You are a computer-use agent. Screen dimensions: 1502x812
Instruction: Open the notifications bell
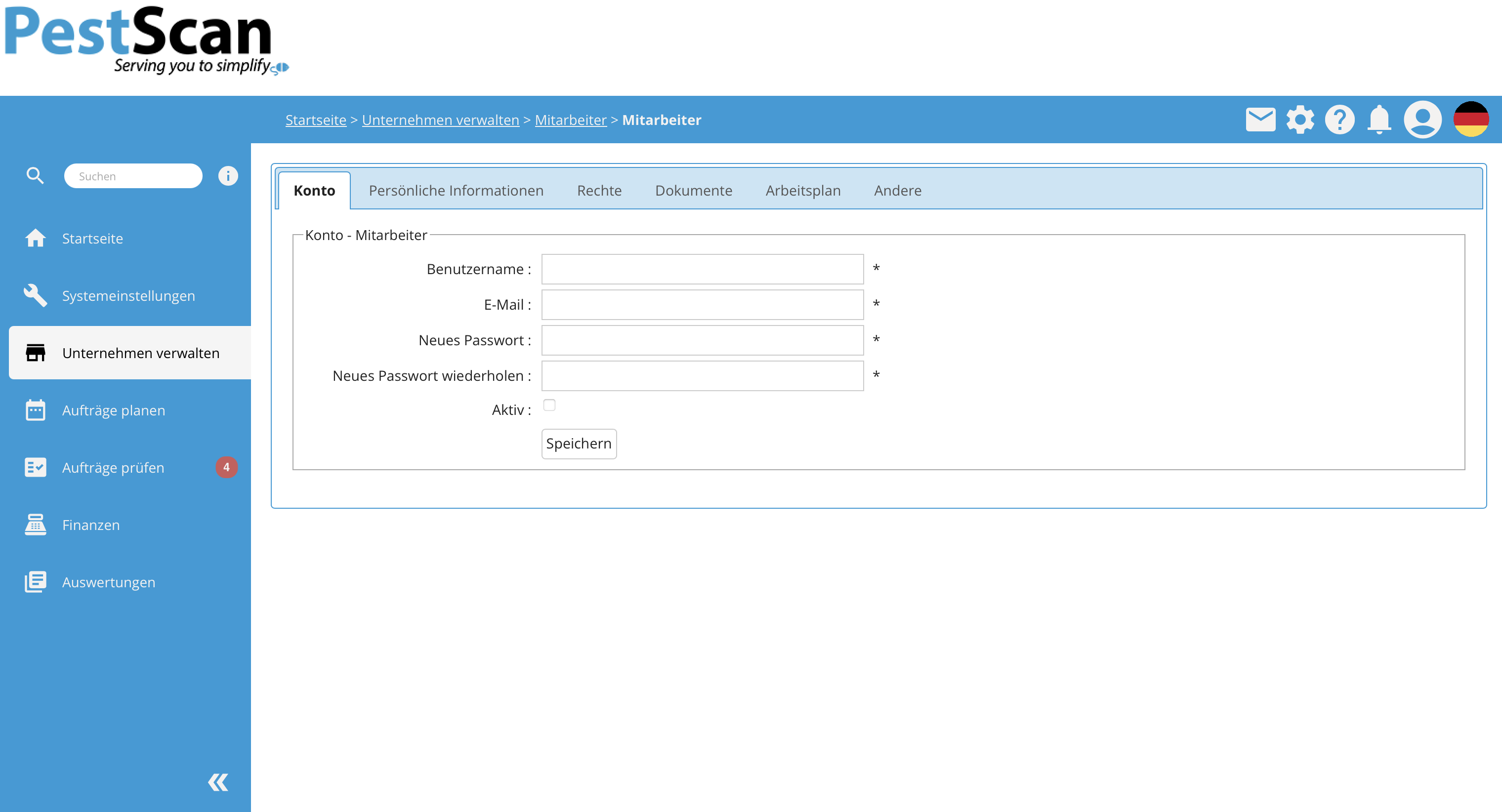[1379, 120]
